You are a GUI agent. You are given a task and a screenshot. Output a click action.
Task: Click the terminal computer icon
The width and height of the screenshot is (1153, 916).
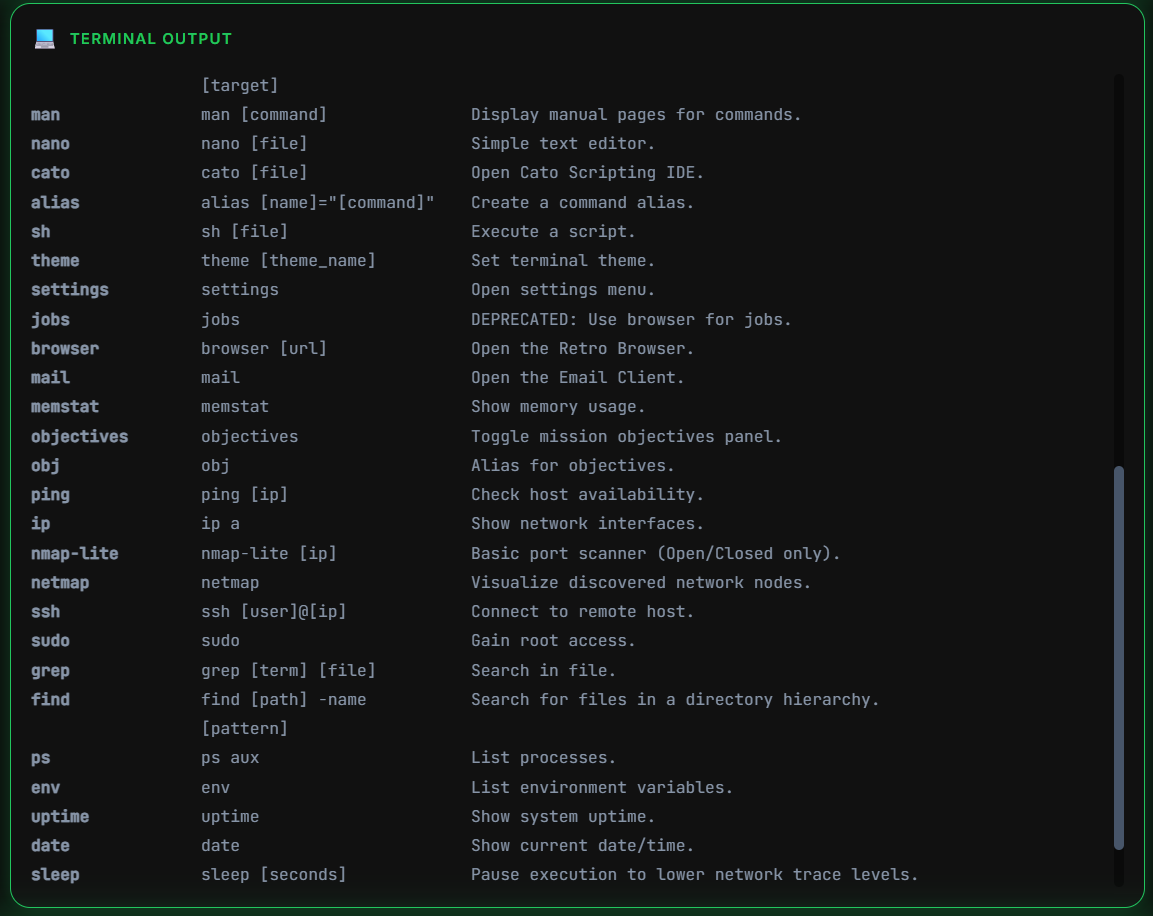tap(44, 38)
